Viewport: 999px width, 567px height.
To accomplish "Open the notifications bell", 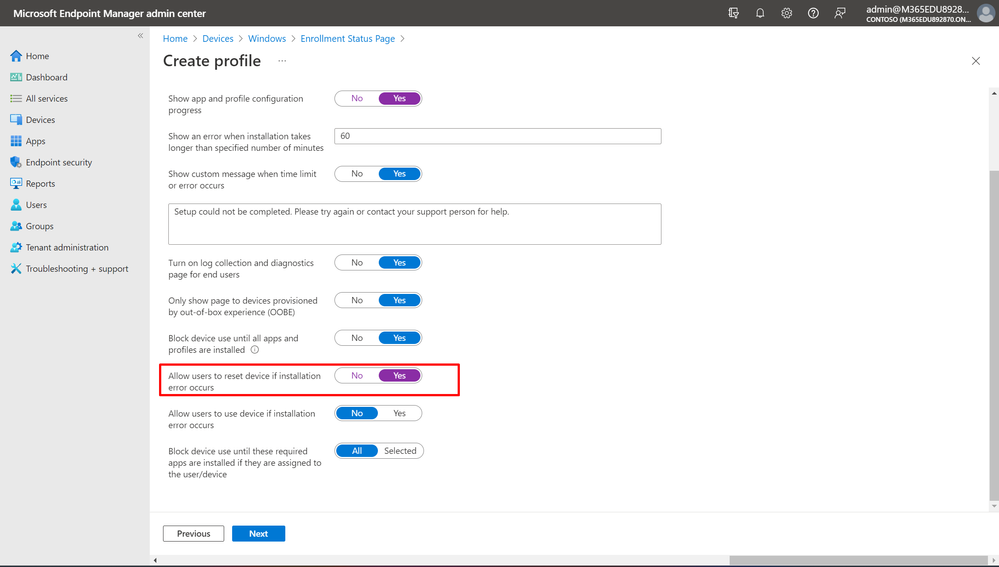I will pyautogui.click(x=760, y=13).
